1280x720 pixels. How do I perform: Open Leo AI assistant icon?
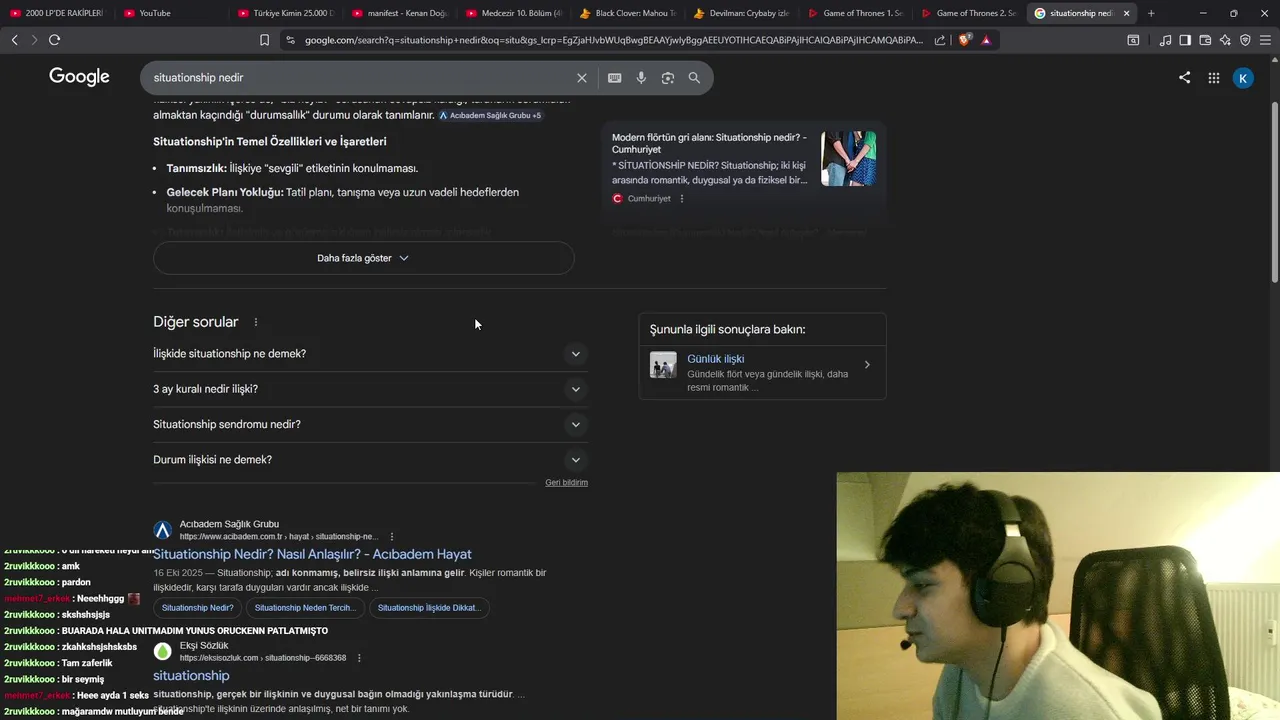(1225, 40)
